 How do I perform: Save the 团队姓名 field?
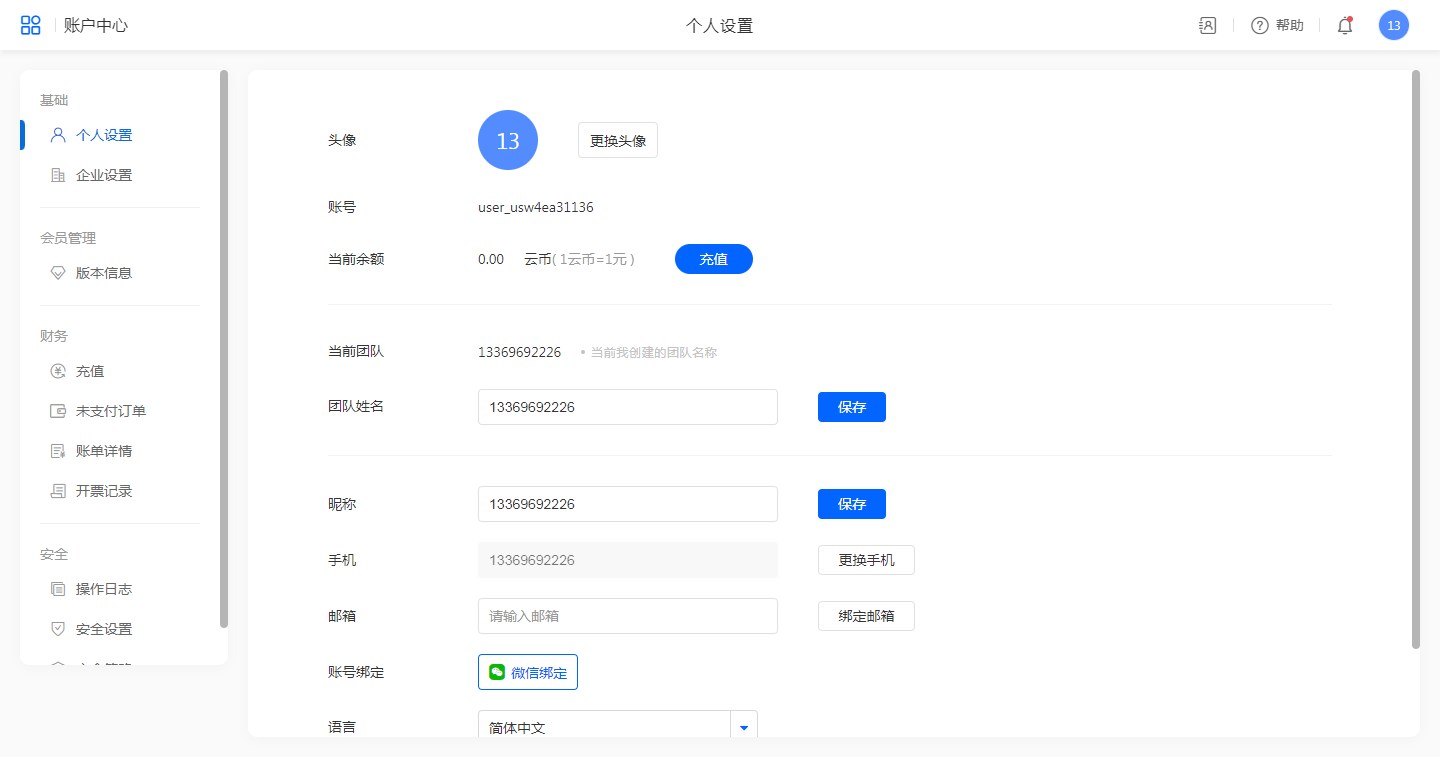click(851, 407)
